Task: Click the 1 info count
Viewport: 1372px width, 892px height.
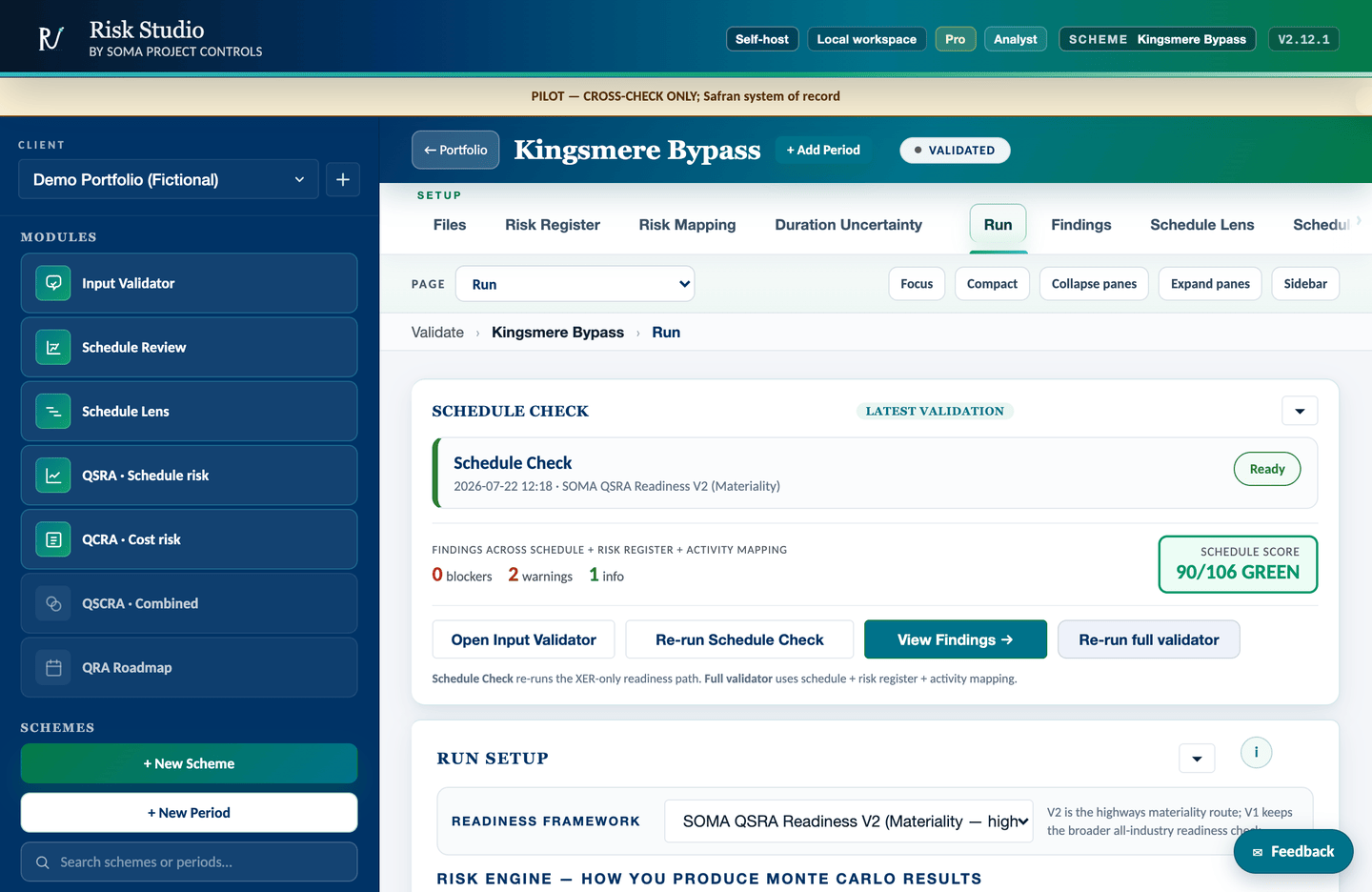Action: click(x=606, y=576)
